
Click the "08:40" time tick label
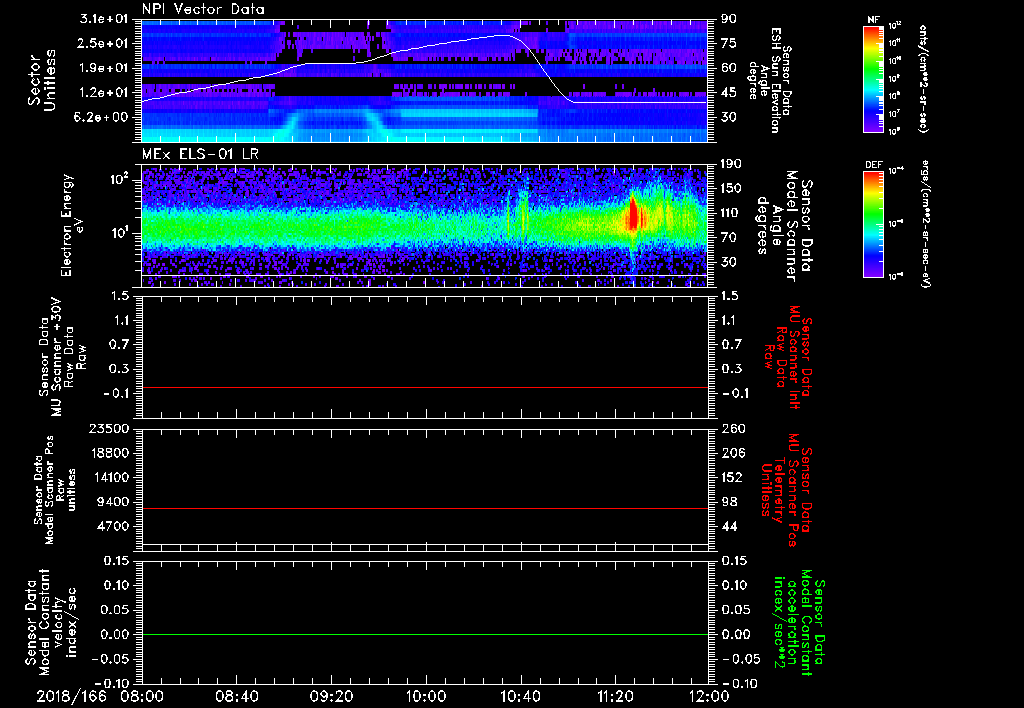click(x=236, y=696)
